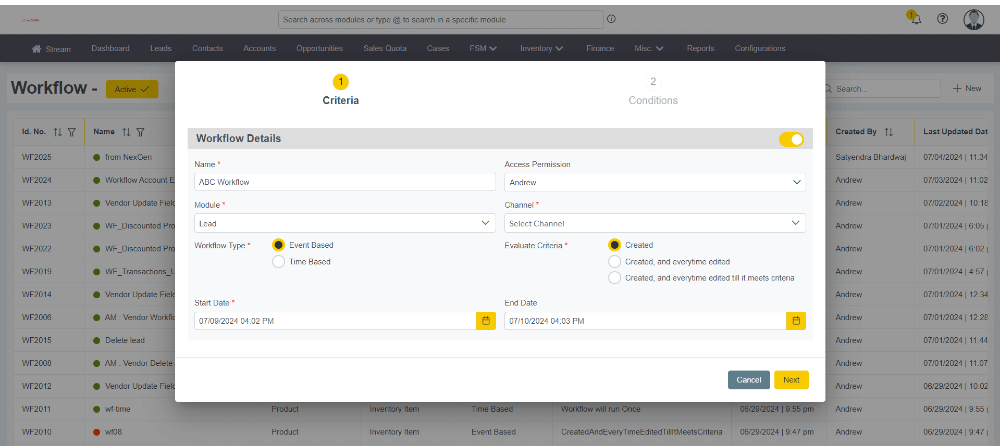This screenshot has height=446, width=1000.
Task: Open the help question mark icon
Action: click(x=942, y=19)
